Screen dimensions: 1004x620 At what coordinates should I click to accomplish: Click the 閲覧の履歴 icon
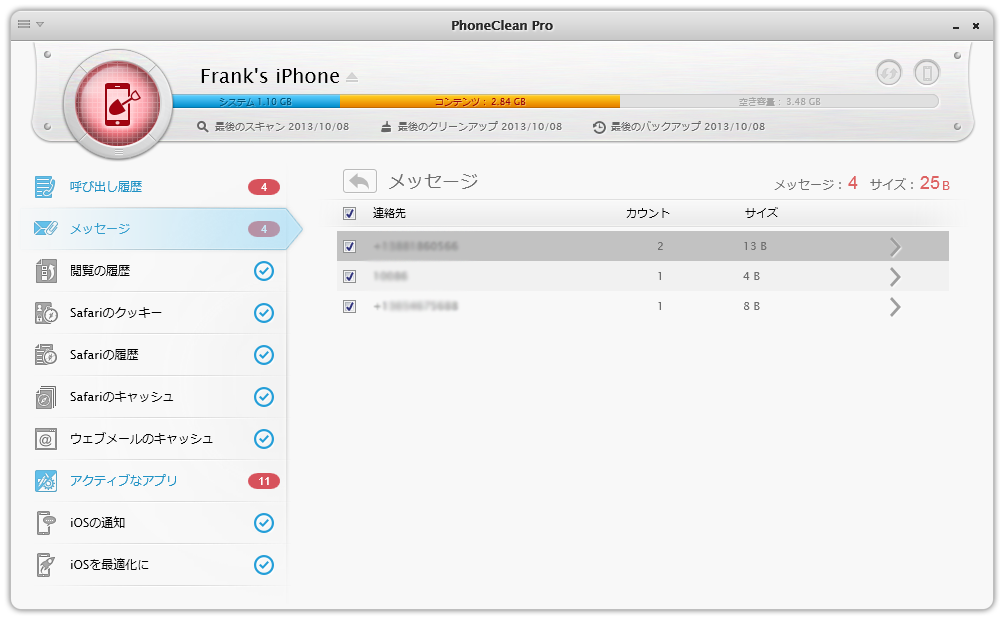coord(45,271)
